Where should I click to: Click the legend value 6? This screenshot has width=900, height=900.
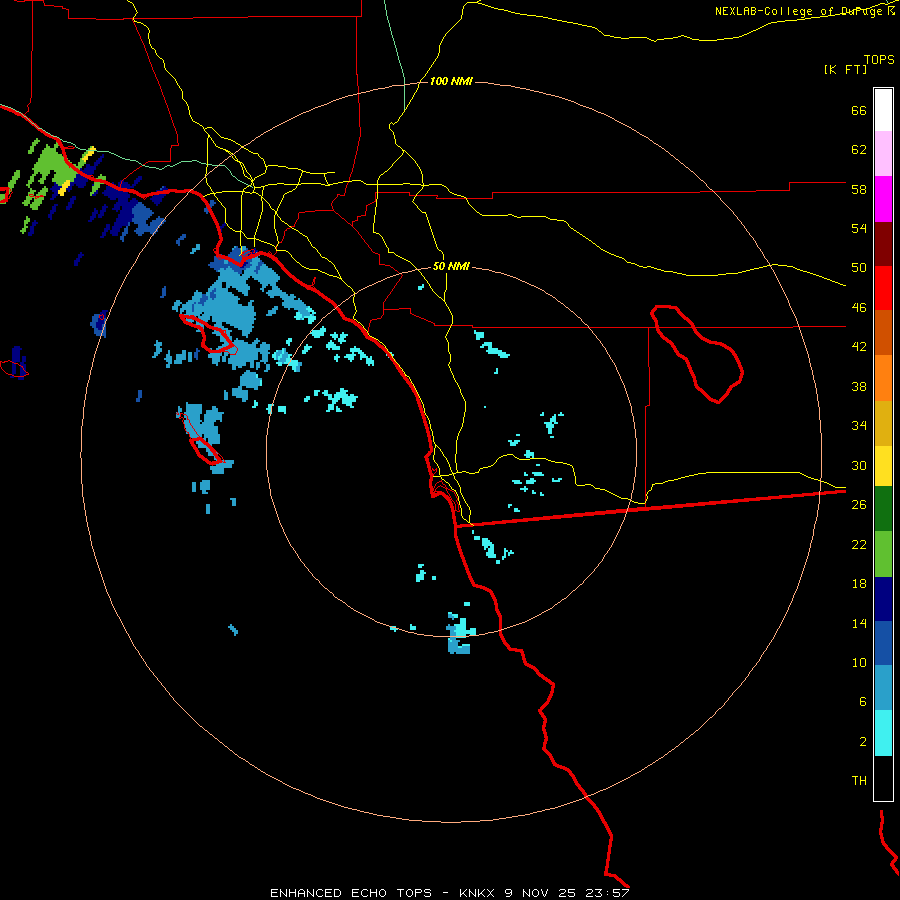point(863,702)
